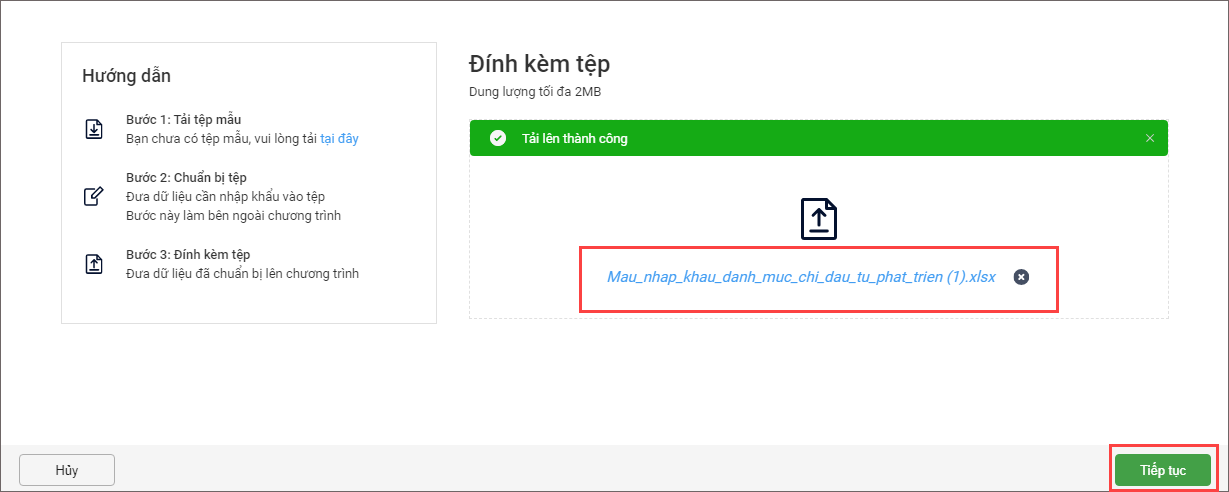The image size is (1229, 492).
Task: Click "Đưa dữ liệu đã chuẩn bị lên chương trình"
Action: click(x=242, y=273)
